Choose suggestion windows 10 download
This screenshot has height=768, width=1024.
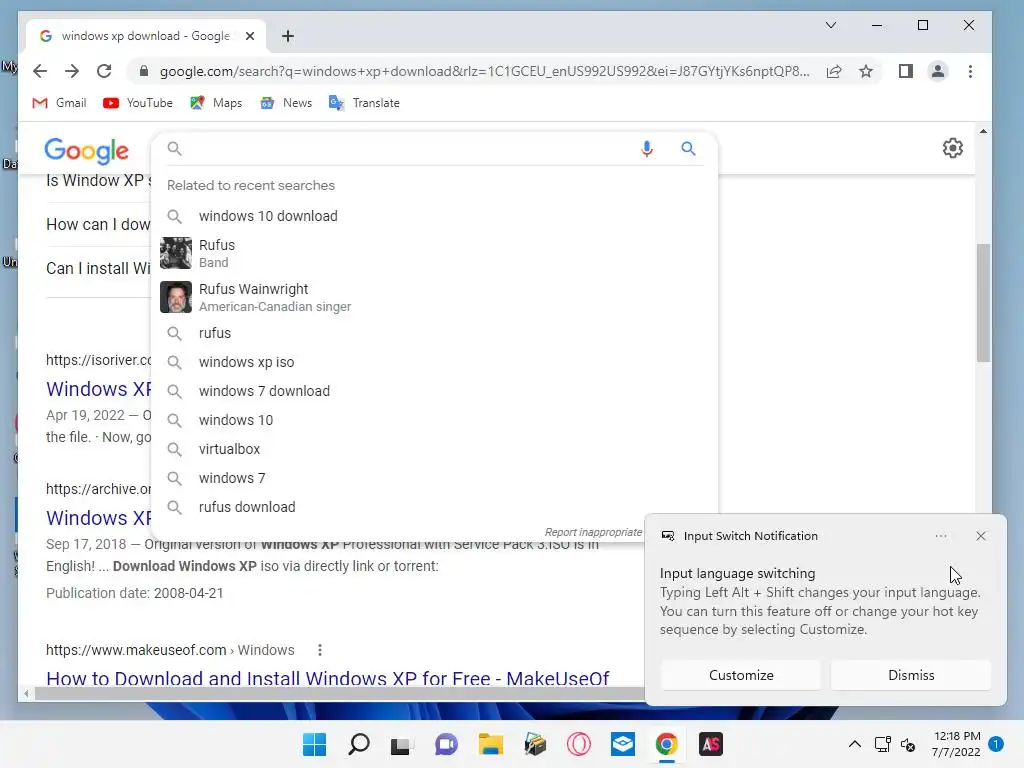pos(434,216)
